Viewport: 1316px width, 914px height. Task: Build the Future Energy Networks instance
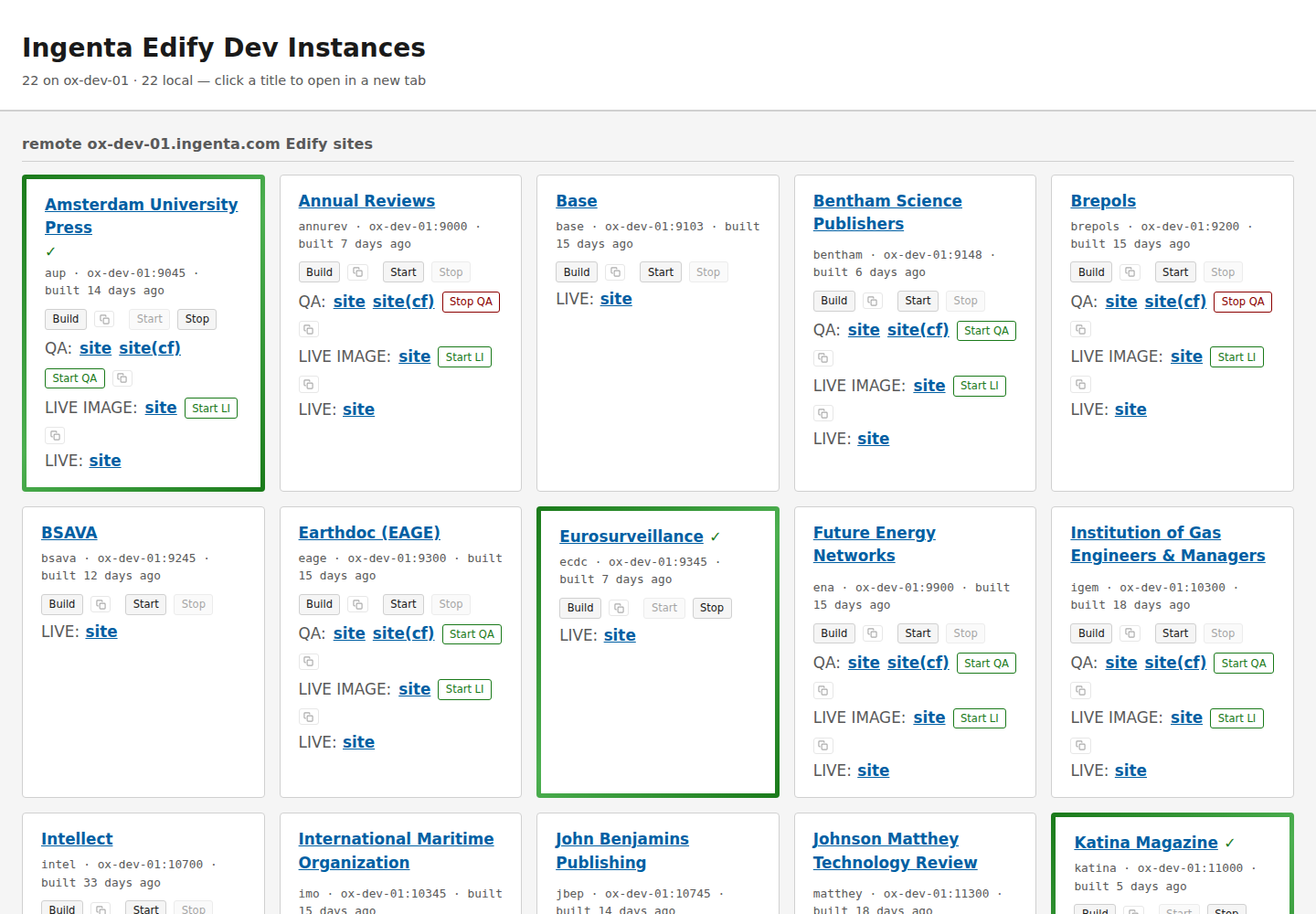(x=834, y=633)
